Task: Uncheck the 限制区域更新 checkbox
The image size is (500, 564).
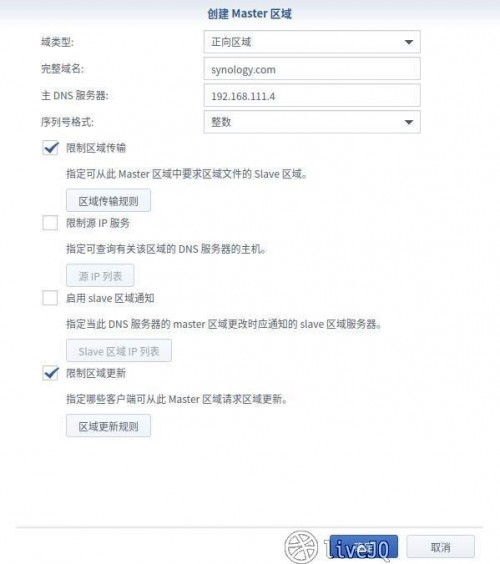Action: click(x=50, y=373)
